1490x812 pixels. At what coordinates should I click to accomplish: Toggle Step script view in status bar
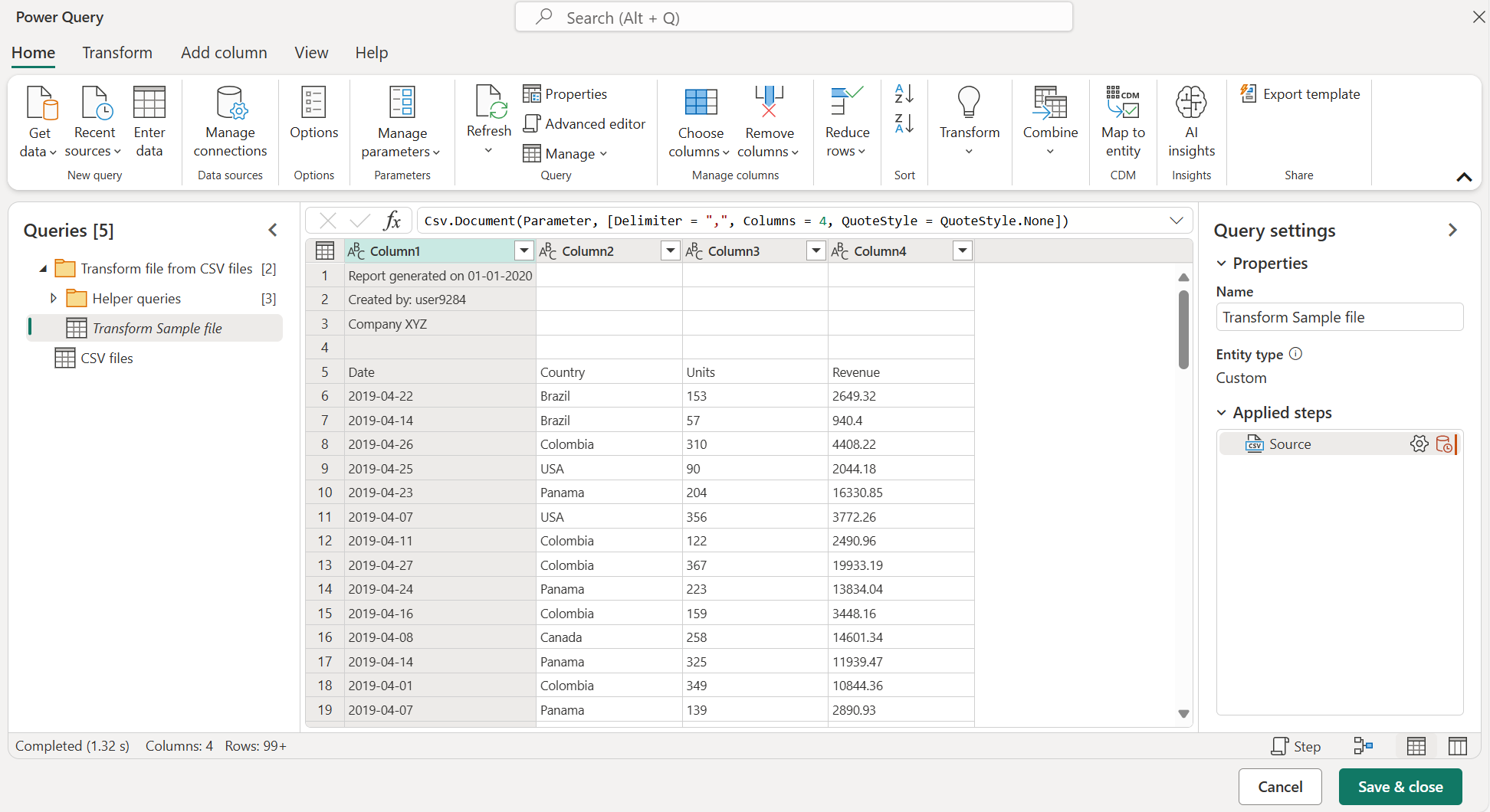click(x=1296, y=746)
